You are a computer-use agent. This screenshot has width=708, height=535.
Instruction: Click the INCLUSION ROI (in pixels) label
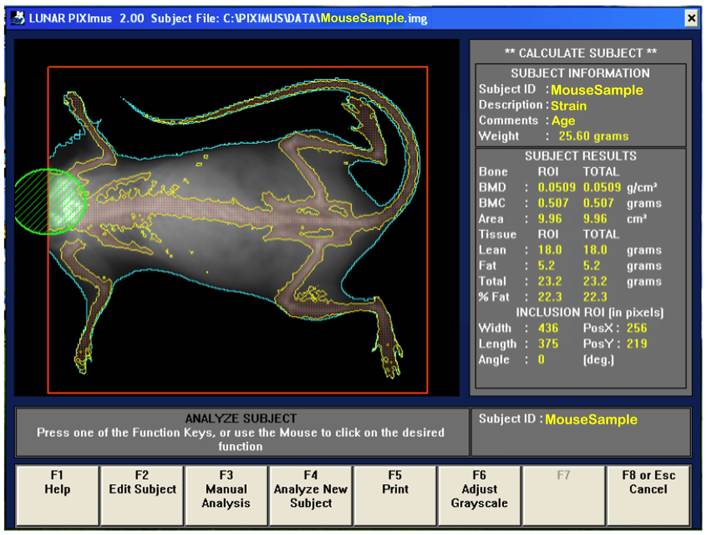pyautogui.click(x=590, y=312)
